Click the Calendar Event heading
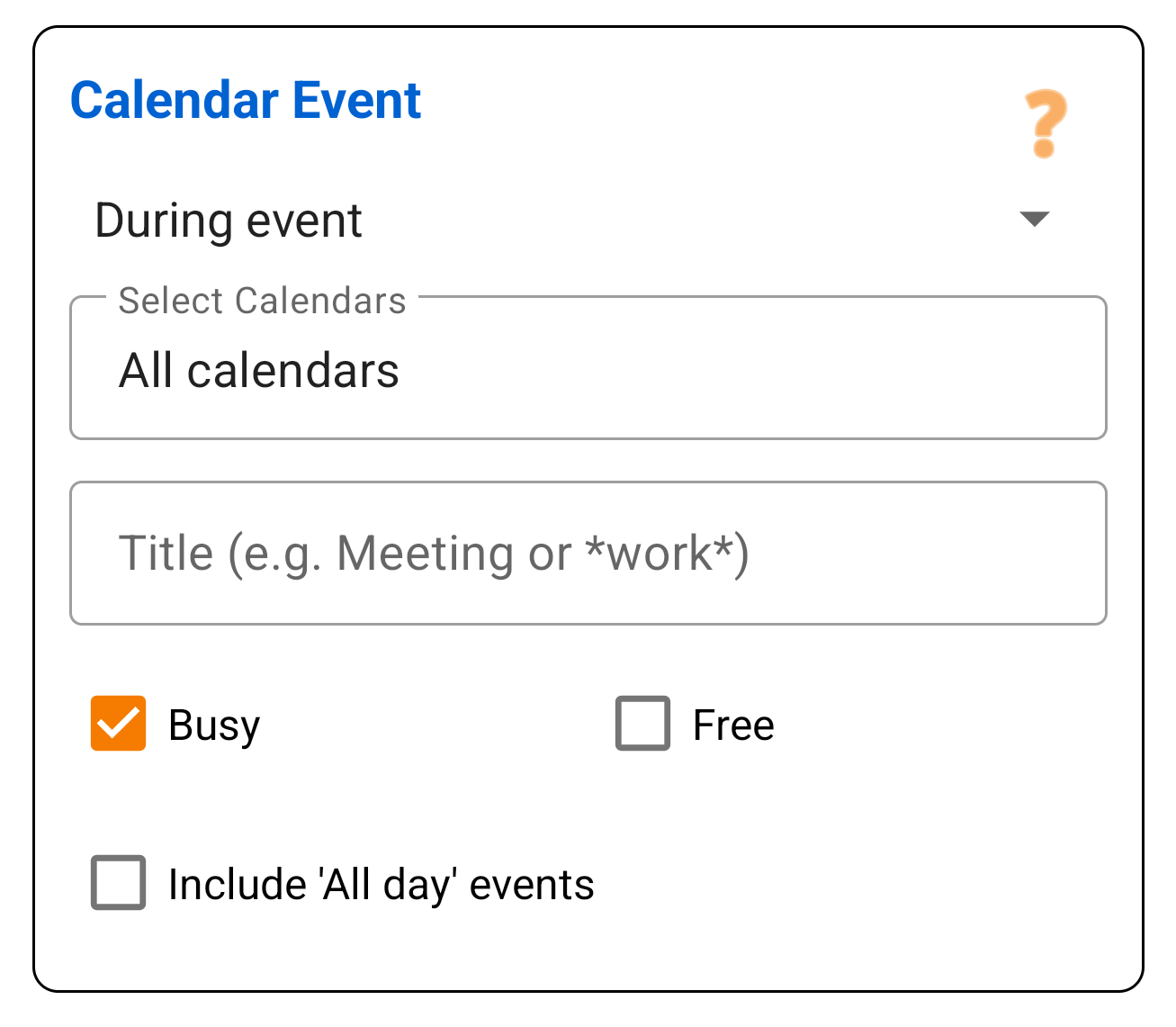The height and width of the screenshot is (1027, 1176). point(246,100)
